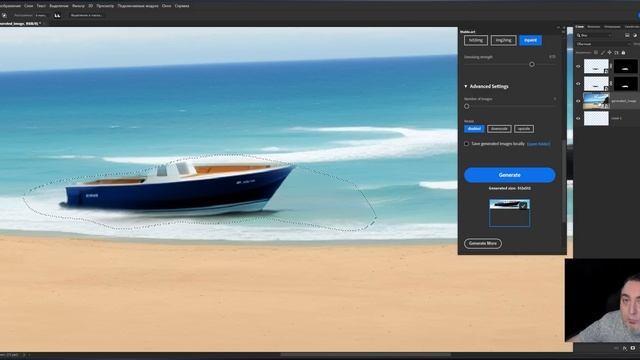Open the Help (Справка) menu
The image size is (640, 360).
[182, 6]
